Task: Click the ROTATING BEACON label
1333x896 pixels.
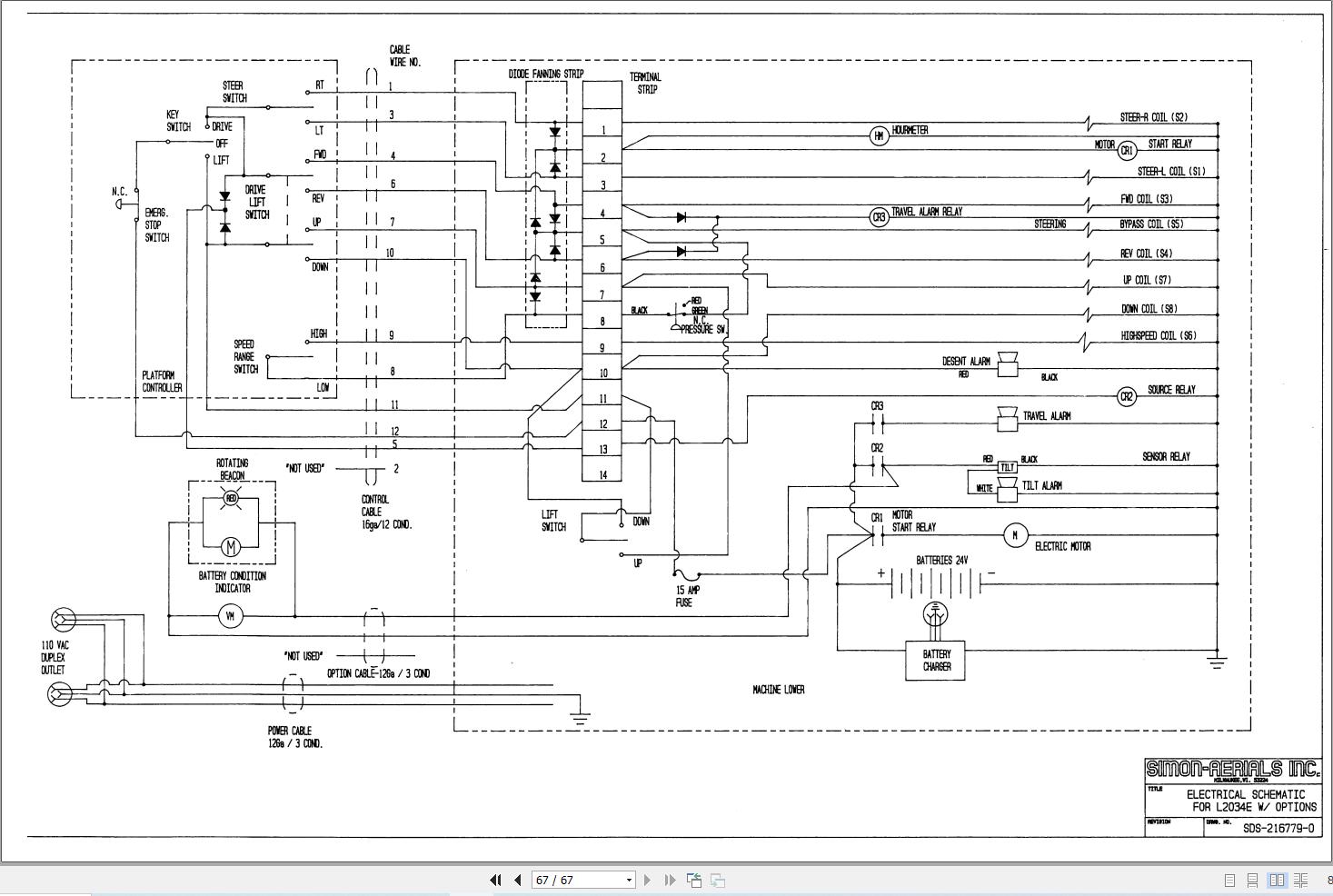Action: click(232, 469)
